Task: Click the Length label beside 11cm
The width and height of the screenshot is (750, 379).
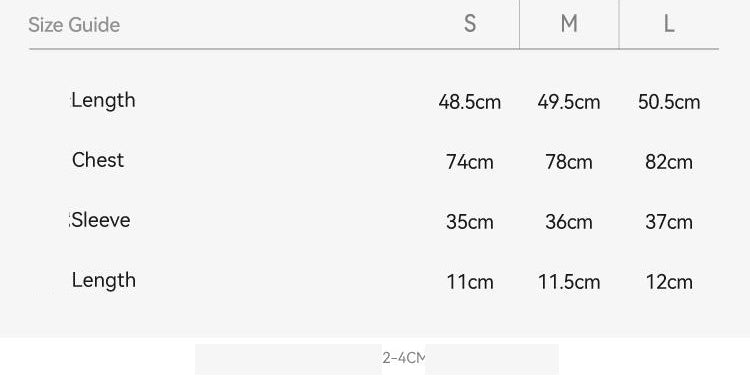Action: click(x=104, y=280)
